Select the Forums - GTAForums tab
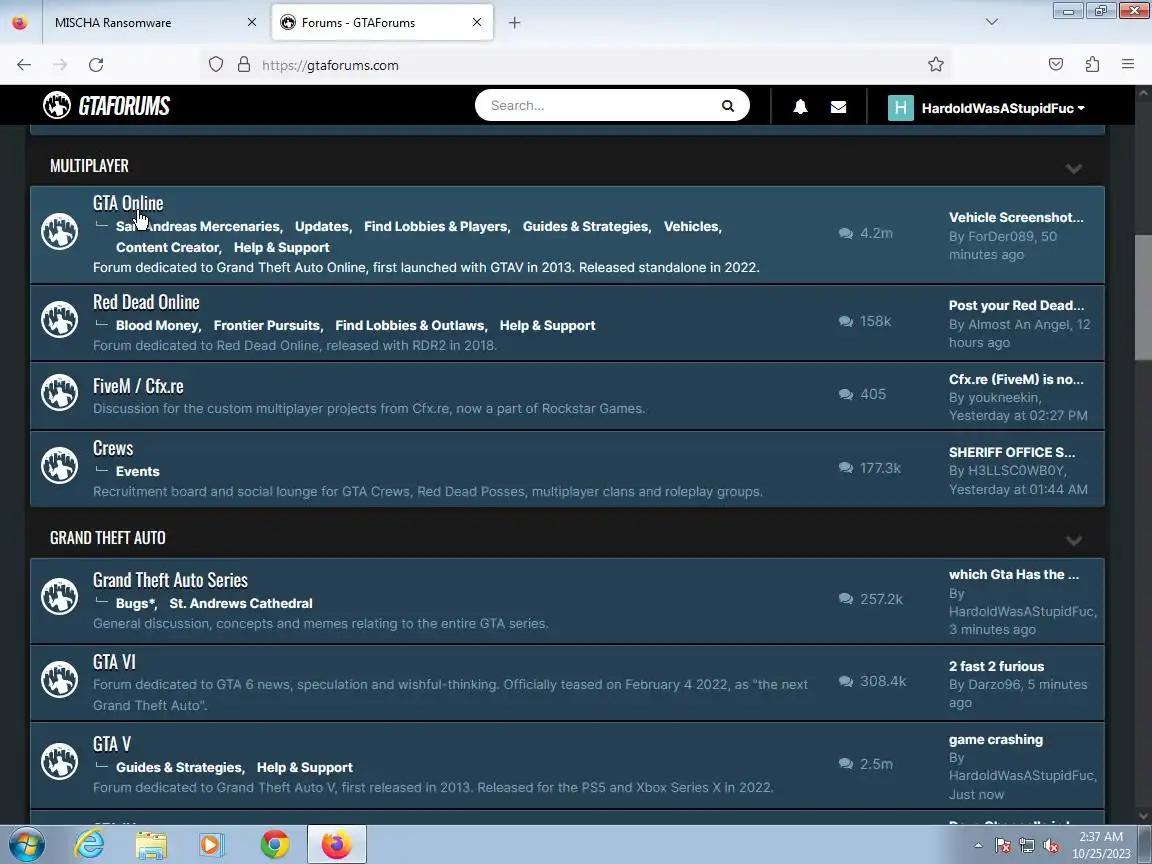Image resolution: width=1152 pixels, height=864 pixels. (x=382, y=23)
